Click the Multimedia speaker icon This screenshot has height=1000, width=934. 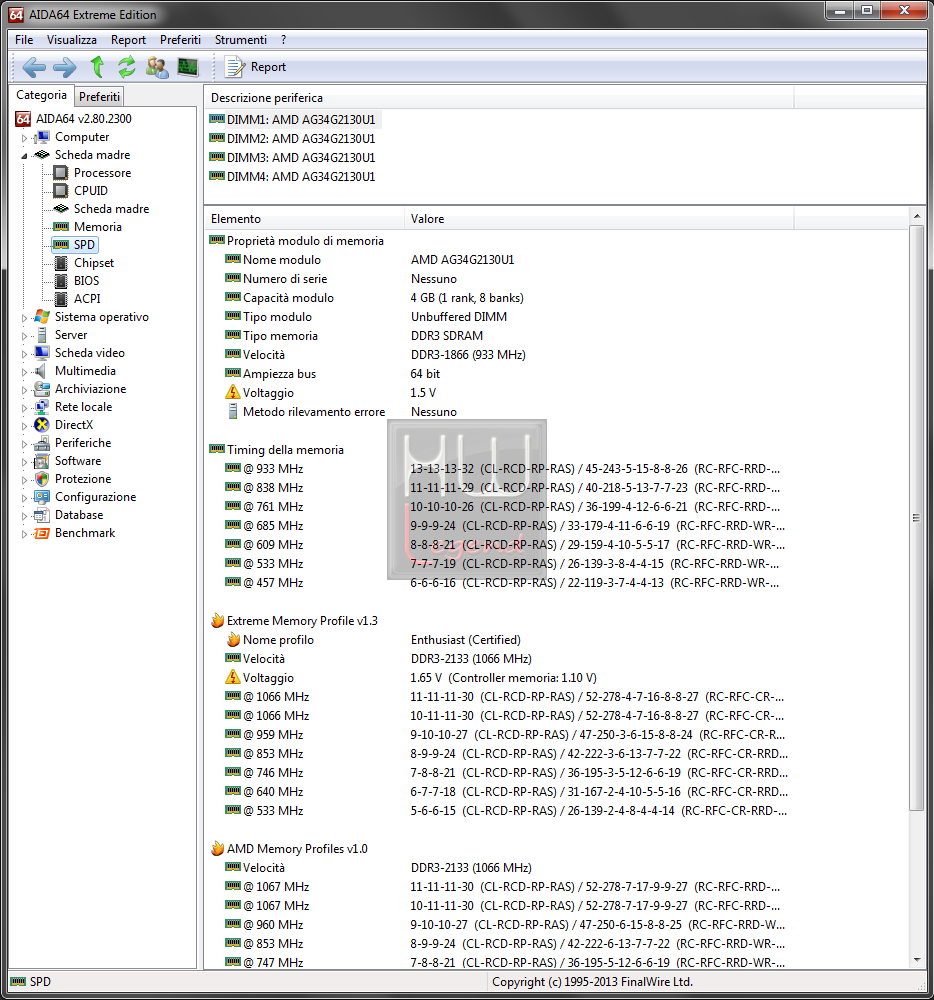click(x=41, y=371)
